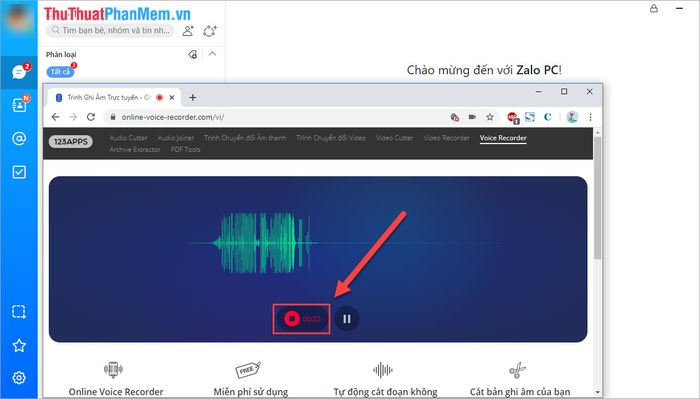The height and width of the screenshot is (399, 700).
Task: Open PDF Tools menu item
Action: (x=185, y=150)
